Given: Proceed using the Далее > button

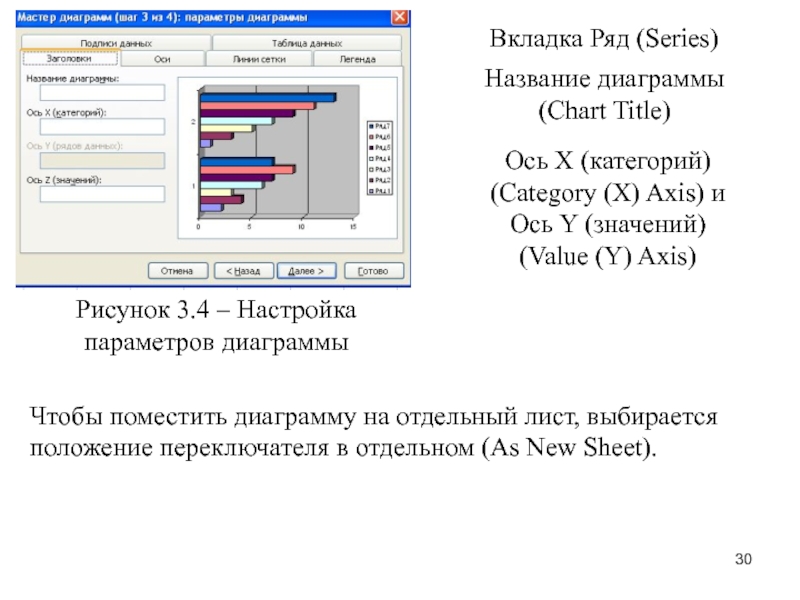Looking at the screenshot, I should point(306,271).
